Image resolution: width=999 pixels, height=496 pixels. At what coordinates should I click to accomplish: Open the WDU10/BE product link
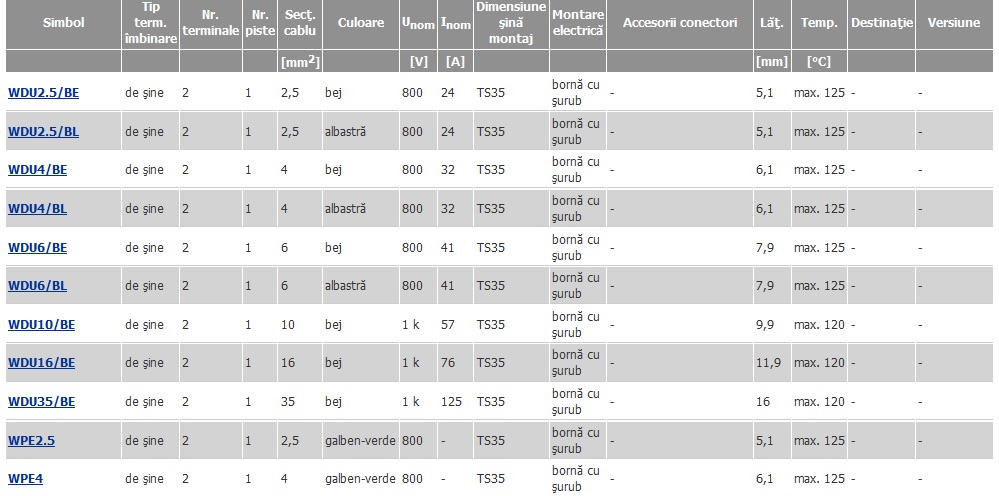point(41,325)
